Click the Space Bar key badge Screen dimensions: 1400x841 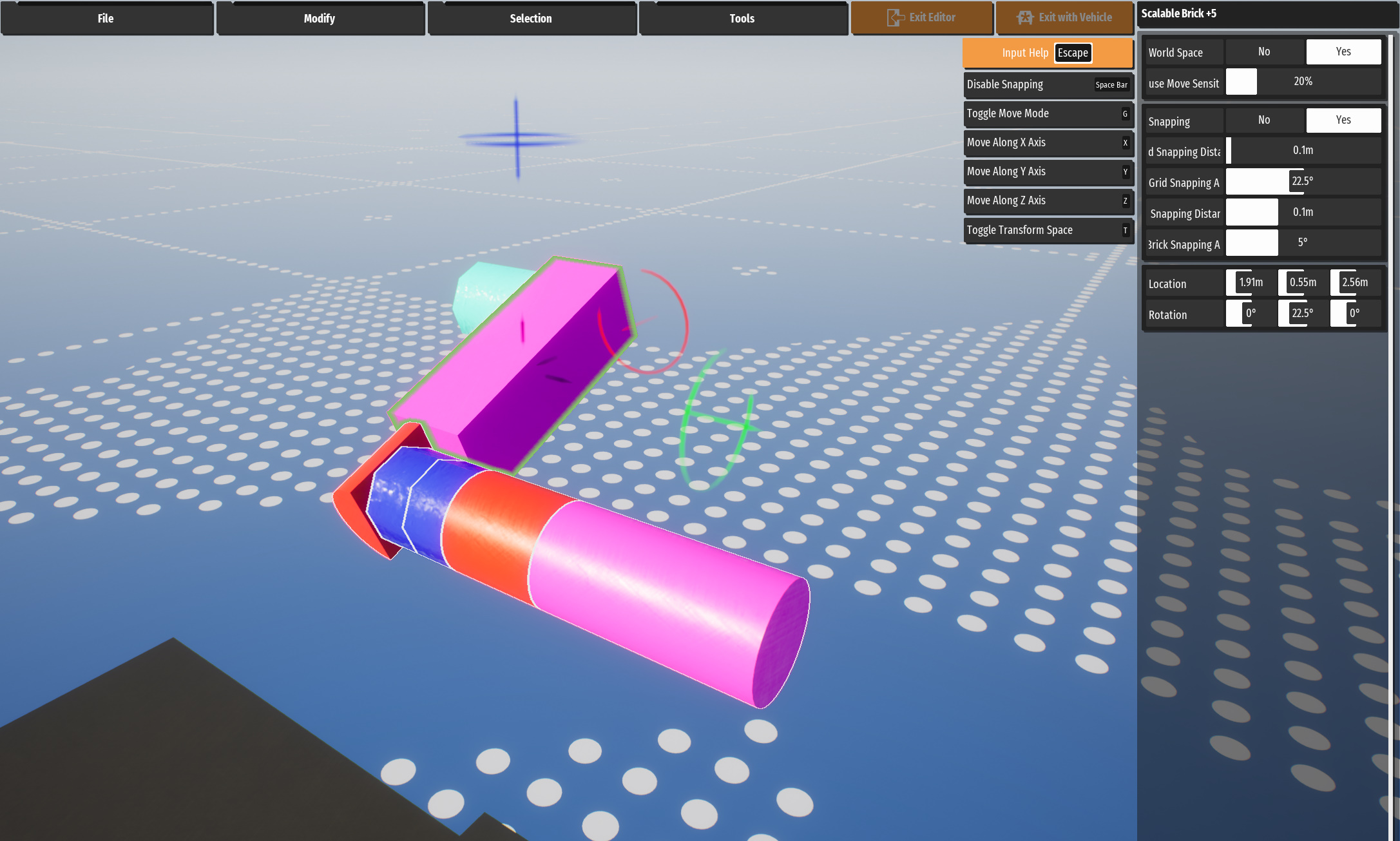[x=1111, y=85]
